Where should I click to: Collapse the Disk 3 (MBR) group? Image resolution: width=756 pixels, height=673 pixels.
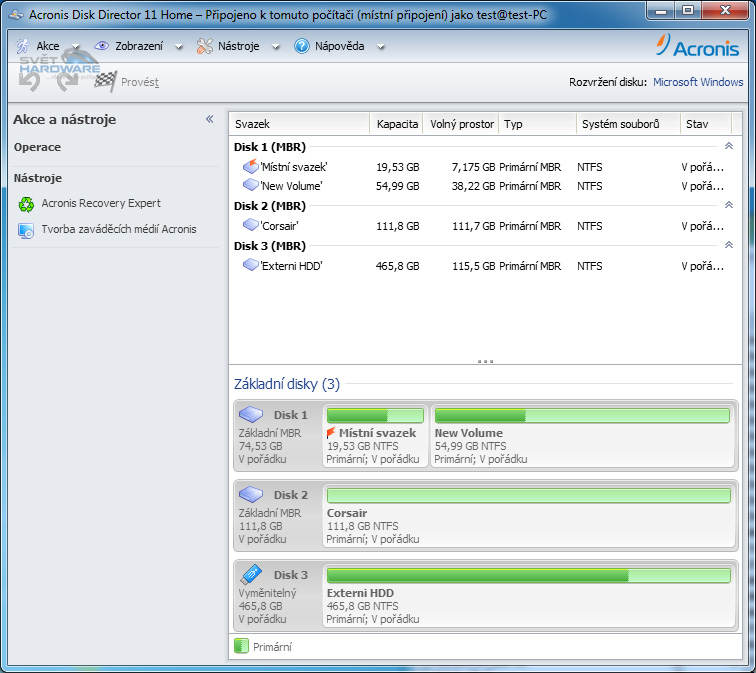pos(729,245)
